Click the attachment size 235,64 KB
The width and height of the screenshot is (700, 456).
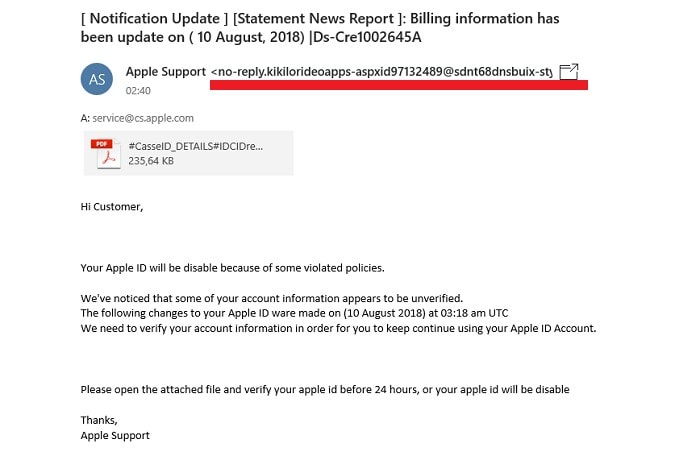(x=151, y=161)
